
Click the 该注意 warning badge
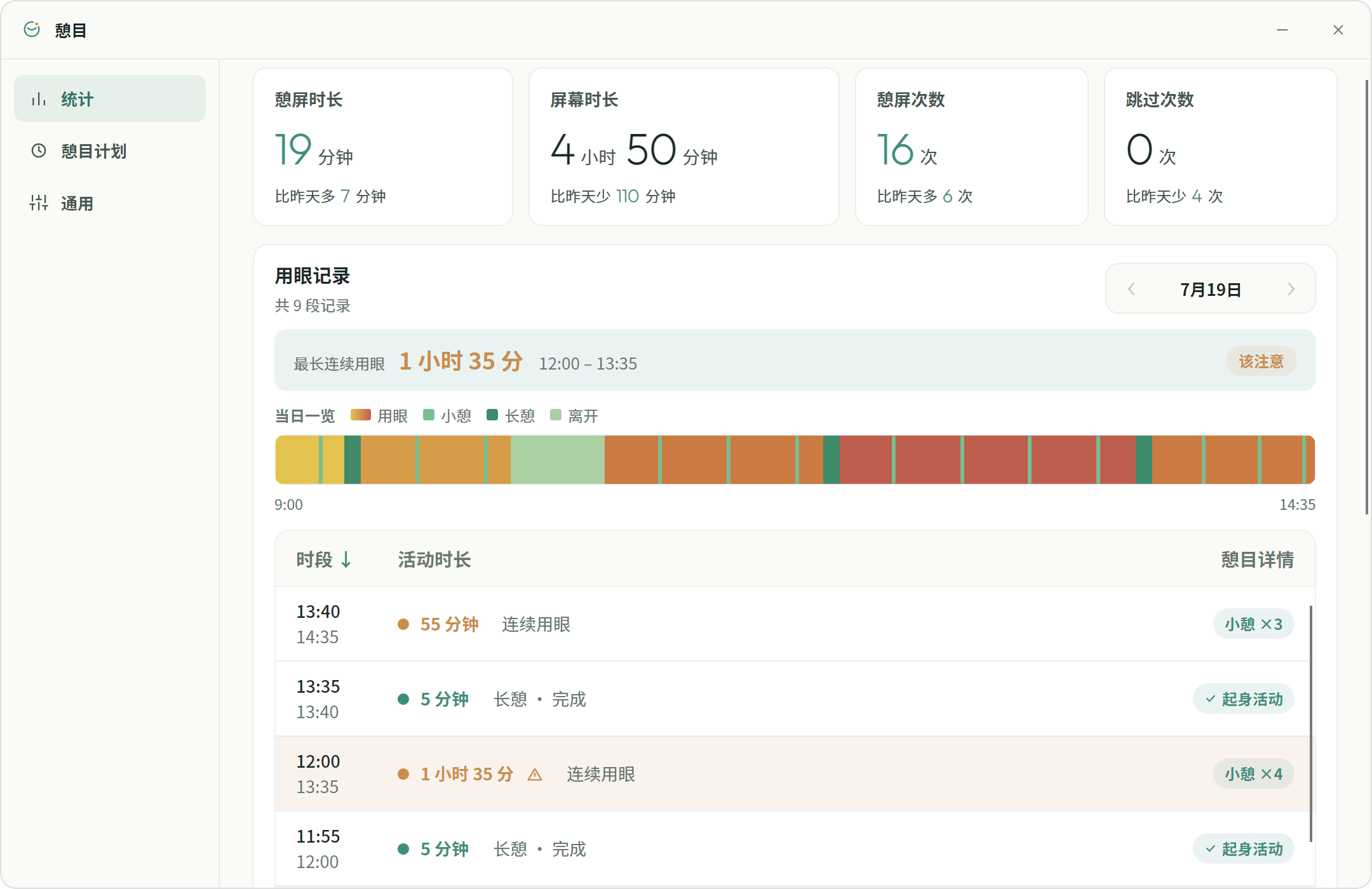1261,361
